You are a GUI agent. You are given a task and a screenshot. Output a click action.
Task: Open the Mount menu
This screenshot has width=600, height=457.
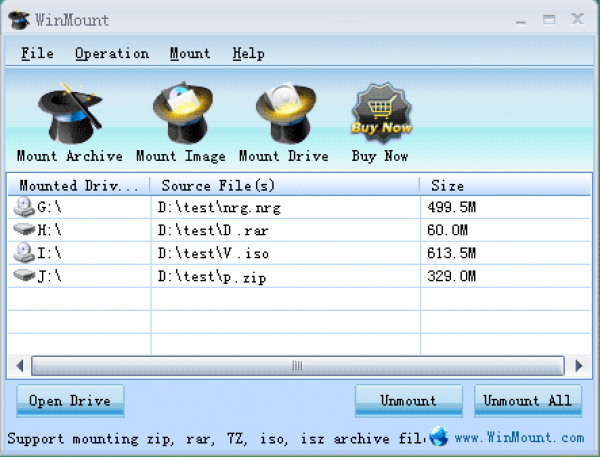190,54
